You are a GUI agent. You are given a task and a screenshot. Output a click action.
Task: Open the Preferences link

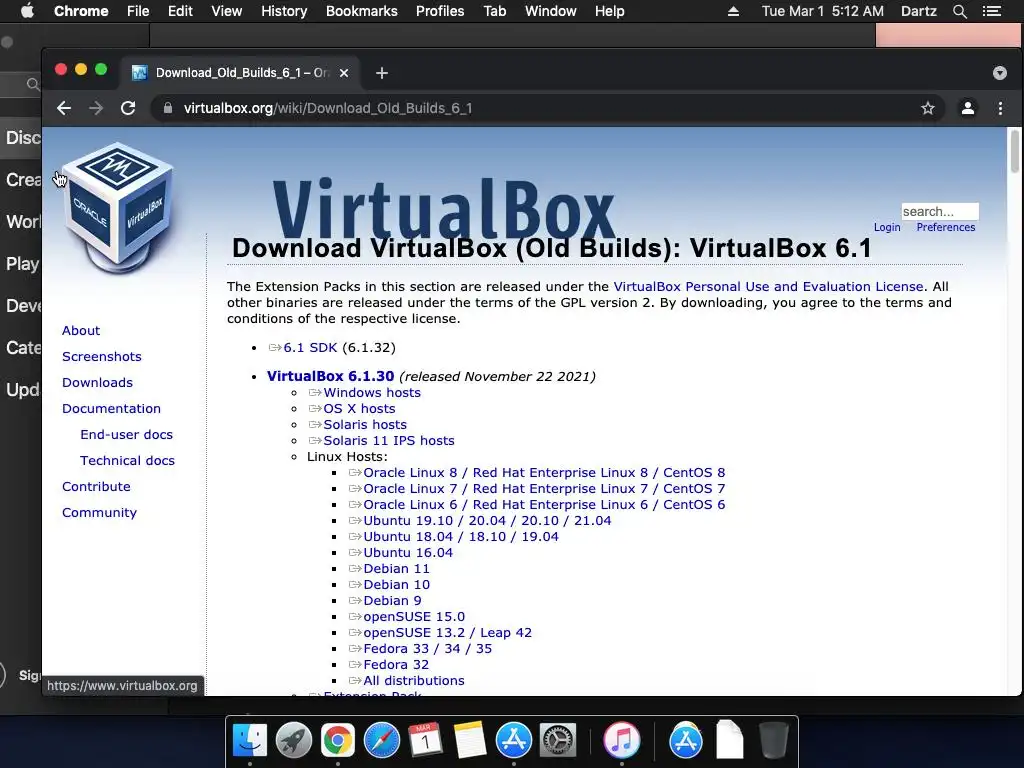click(x=946, y=227)
